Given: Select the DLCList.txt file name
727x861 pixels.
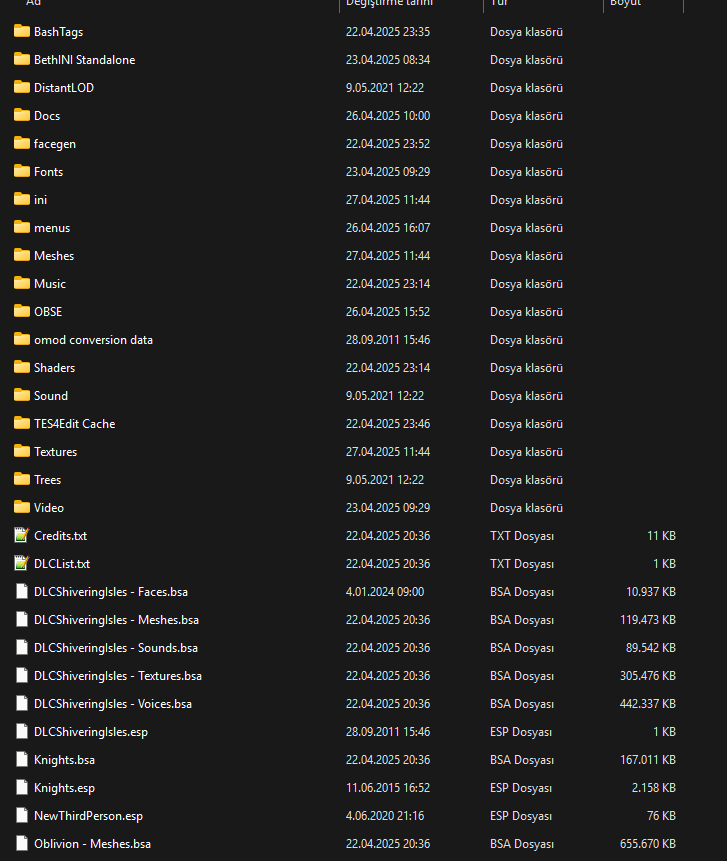Looking at the screenshot, I should click(x=62, y=564).
